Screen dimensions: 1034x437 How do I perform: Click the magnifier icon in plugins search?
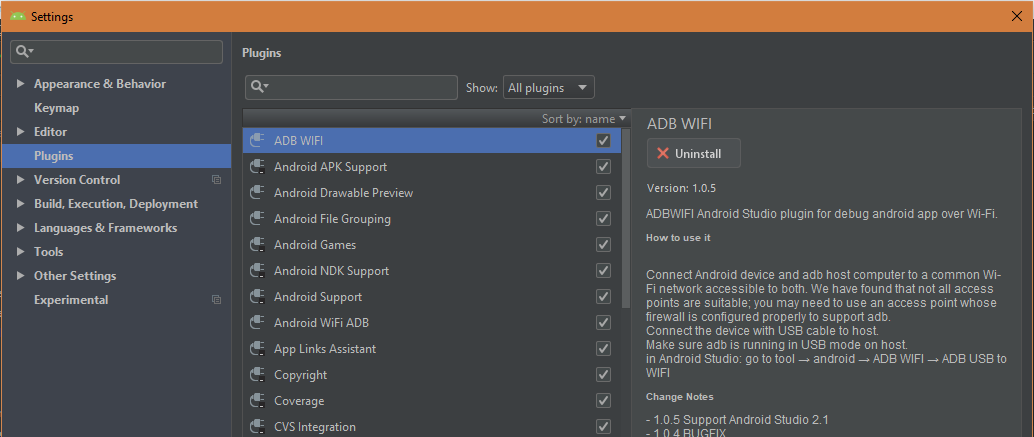click(260, 87)
